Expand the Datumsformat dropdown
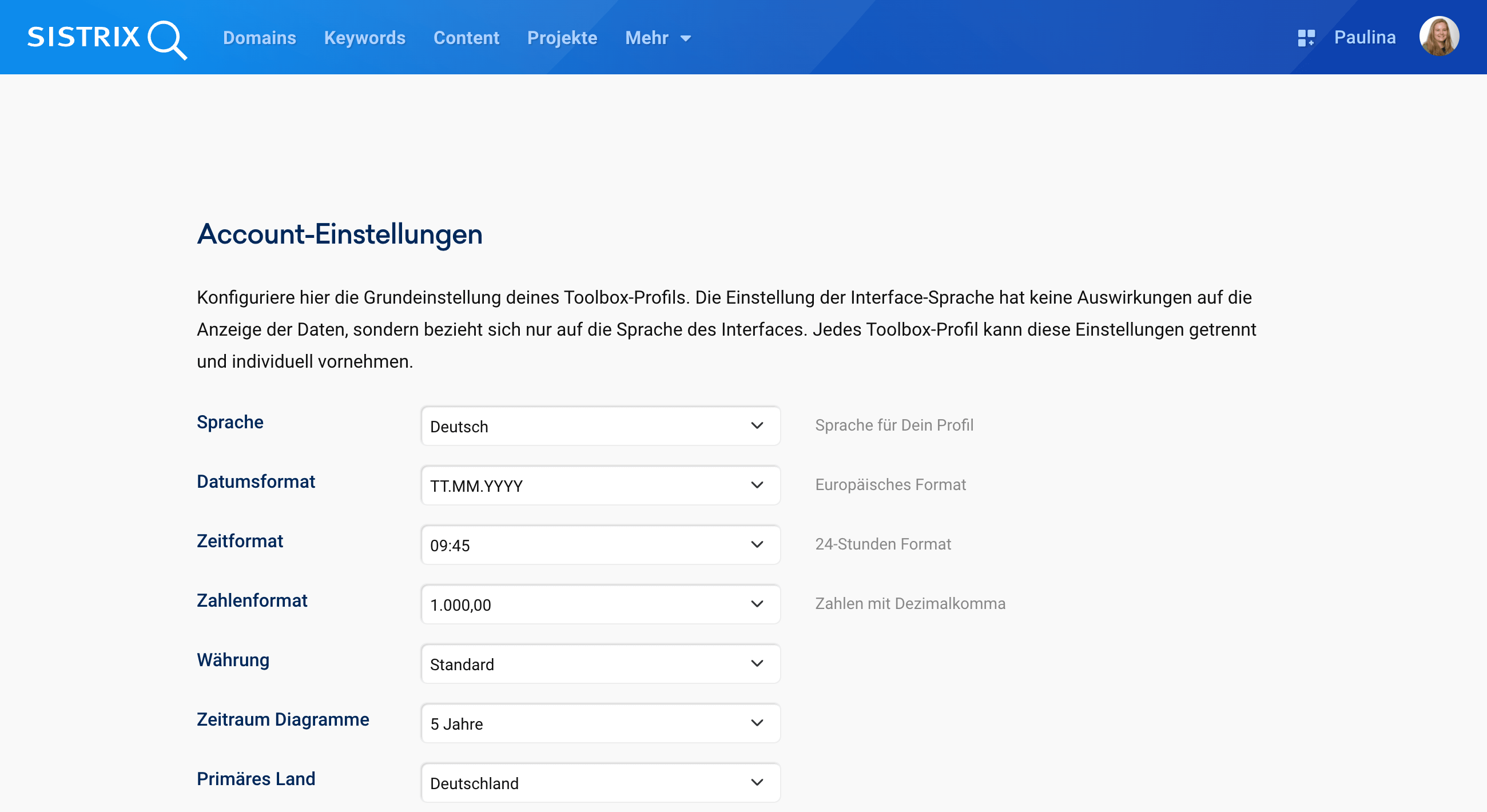This screenshot has height=812, width=1487. [x=600, y=485]
